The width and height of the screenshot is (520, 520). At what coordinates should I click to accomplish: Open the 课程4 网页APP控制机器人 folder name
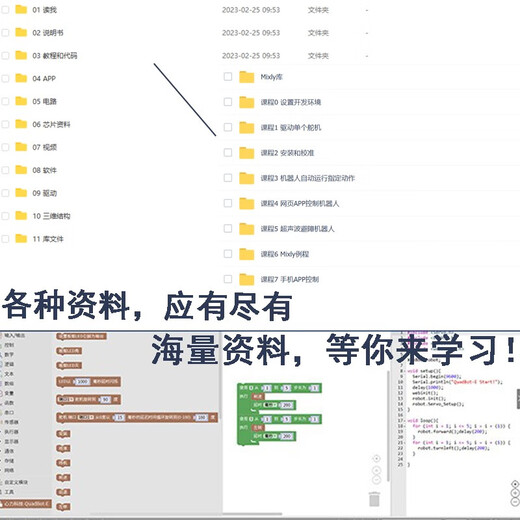(x=300, y=203)
